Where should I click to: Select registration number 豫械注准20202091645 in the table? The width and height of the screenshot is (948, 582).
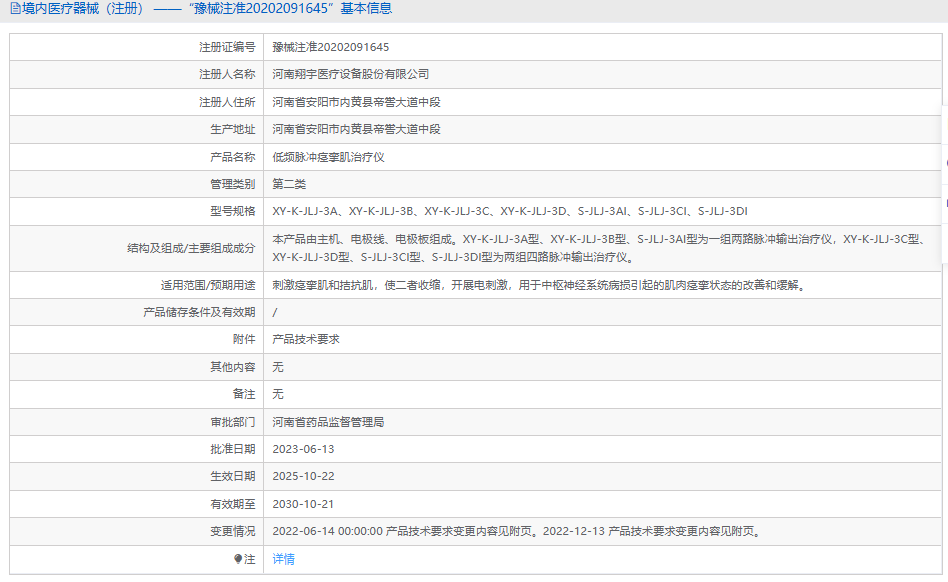(331, 47)
